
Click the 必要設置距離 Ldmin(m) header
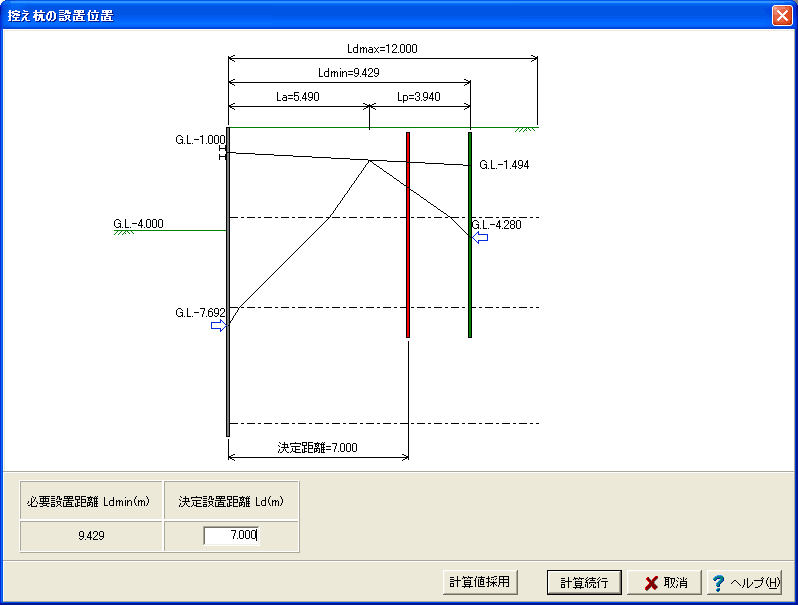tap(91, 501)
